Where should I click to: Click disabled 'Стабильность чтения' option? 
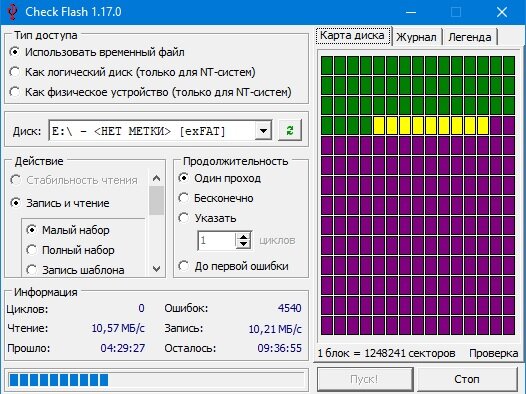coord(74,180)
